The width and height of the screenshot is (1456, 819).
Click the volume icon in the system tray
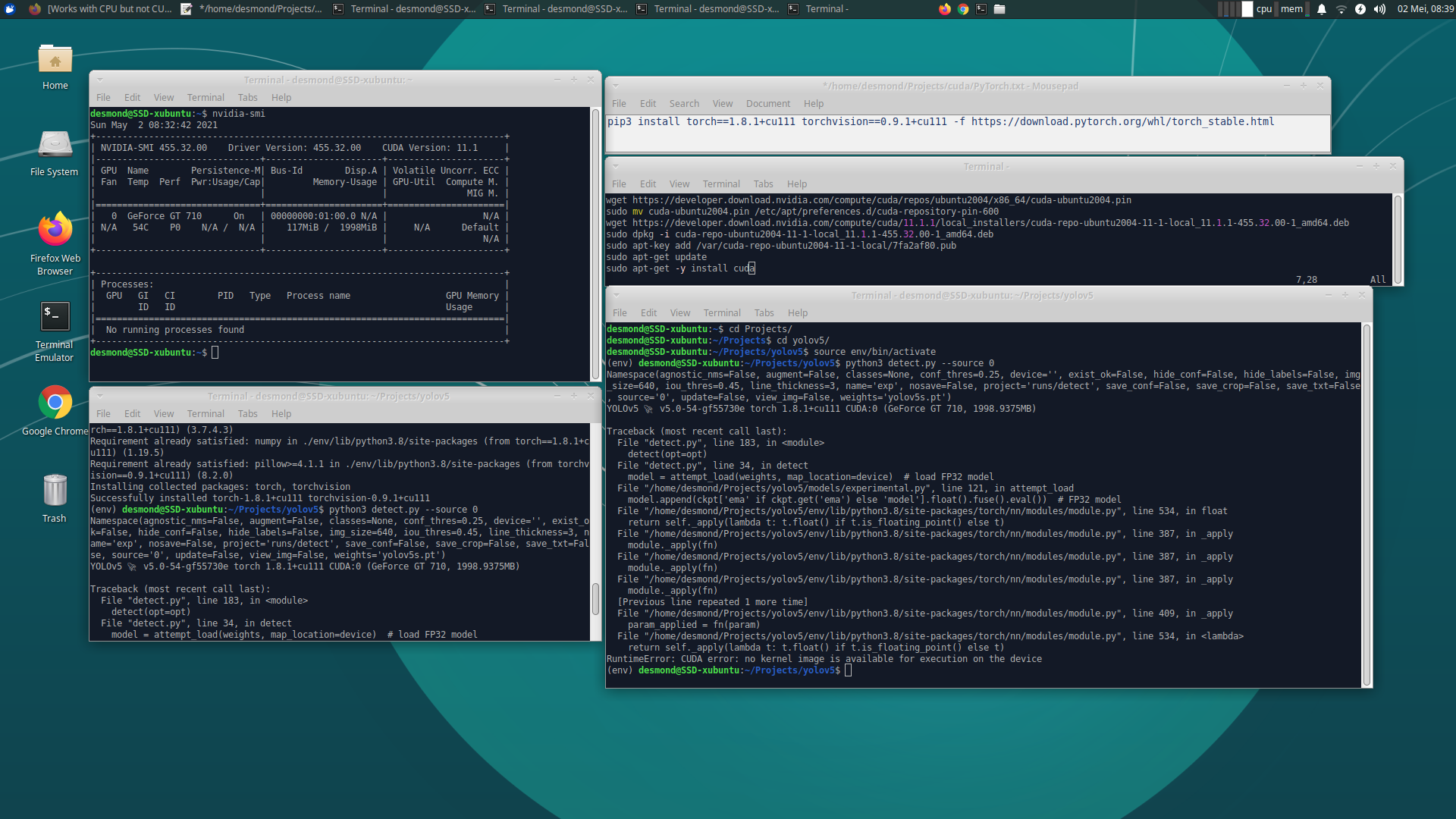click(x=1380, y=9)
